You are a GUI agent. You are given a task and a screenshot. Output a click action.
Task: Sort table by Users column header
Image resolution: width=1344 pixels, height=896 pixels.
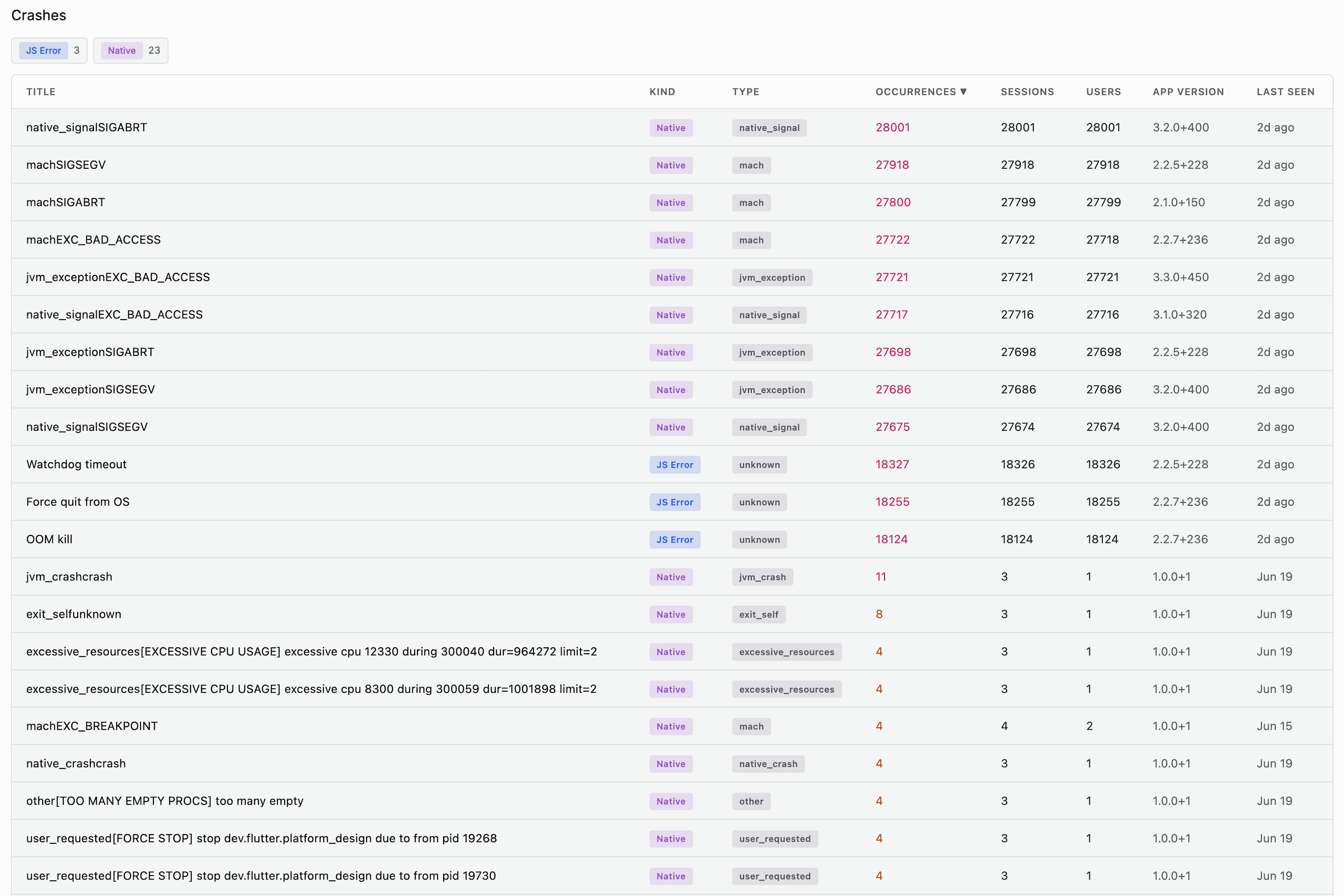(x=1103, y=92)
